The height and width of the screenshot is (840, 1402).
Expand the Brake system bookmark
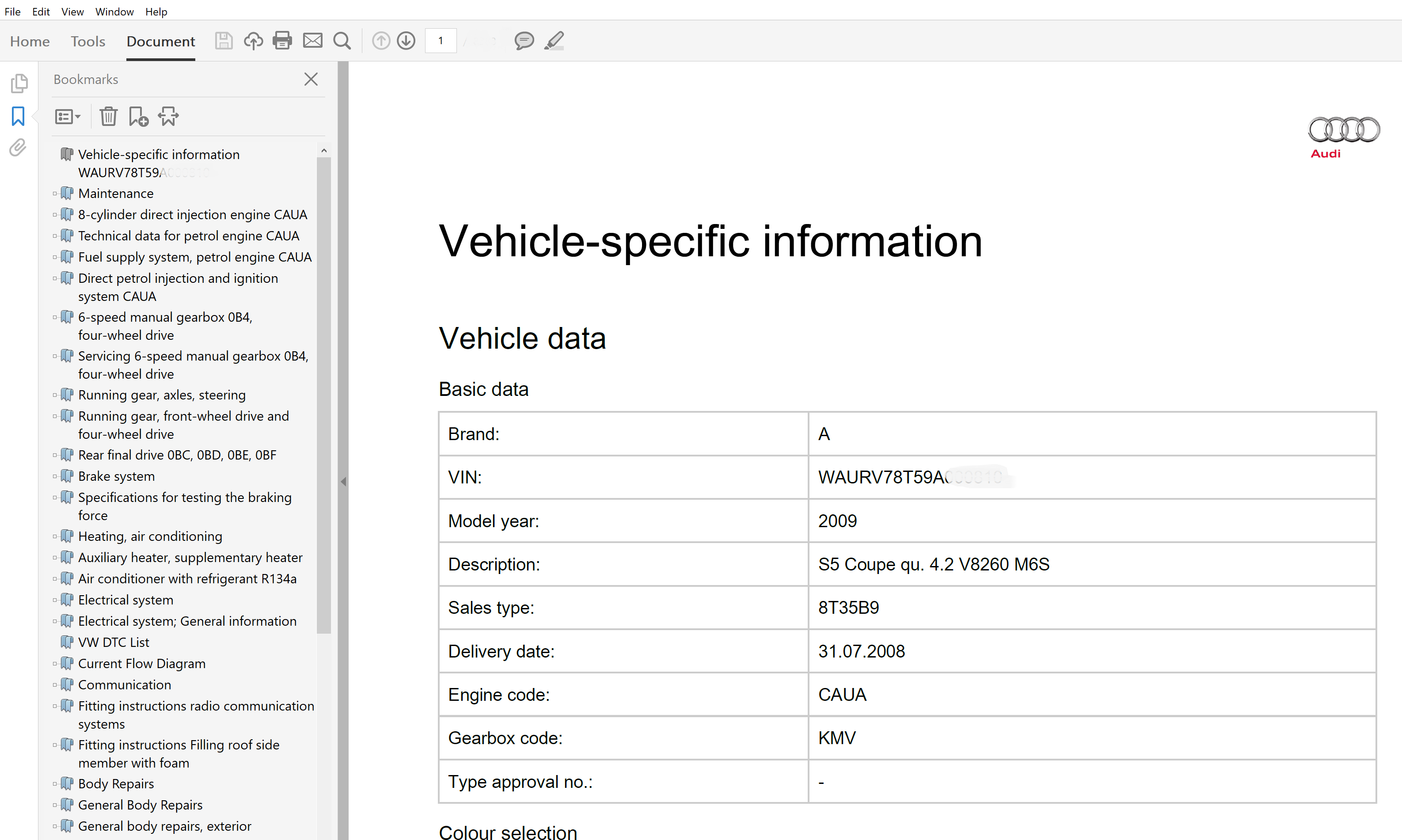click(x=55, y=476)
